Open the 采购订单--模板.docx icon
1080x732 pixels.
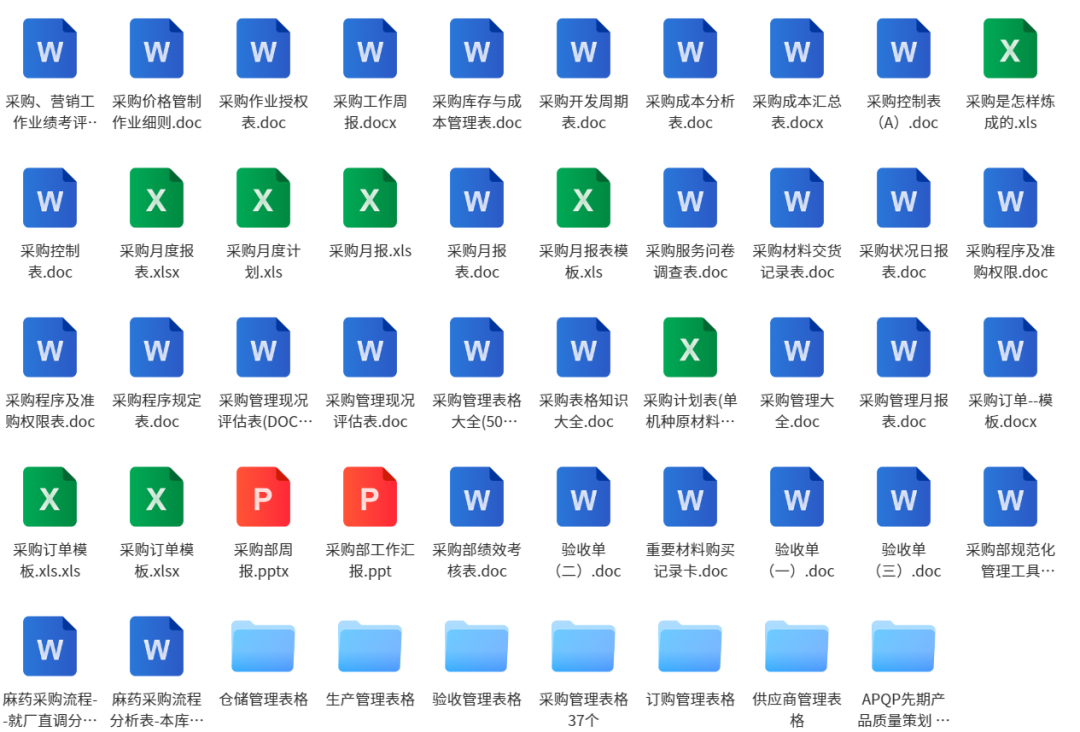pos(1010,347)
